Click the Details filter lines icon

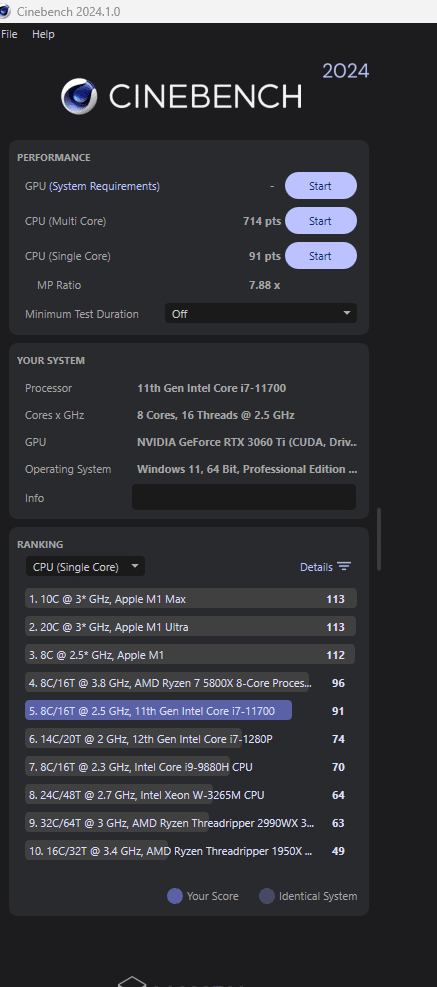pyautogui.click(x=344, y=567)
